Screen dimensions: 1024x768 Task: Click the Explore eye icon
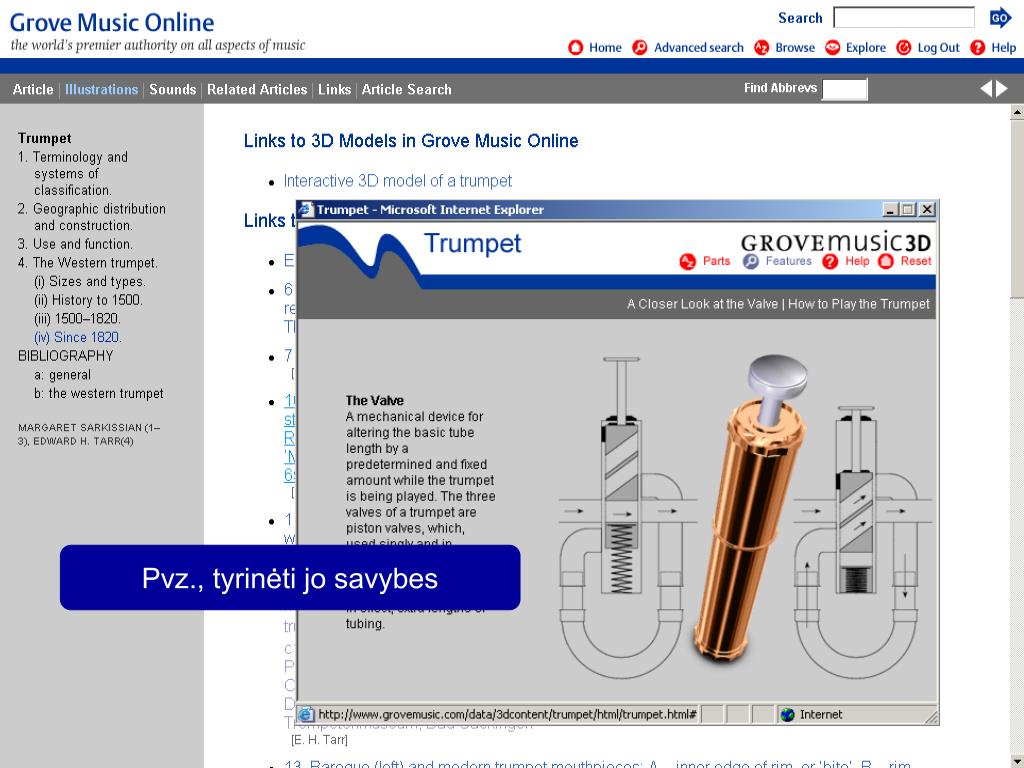click(832, 48)
